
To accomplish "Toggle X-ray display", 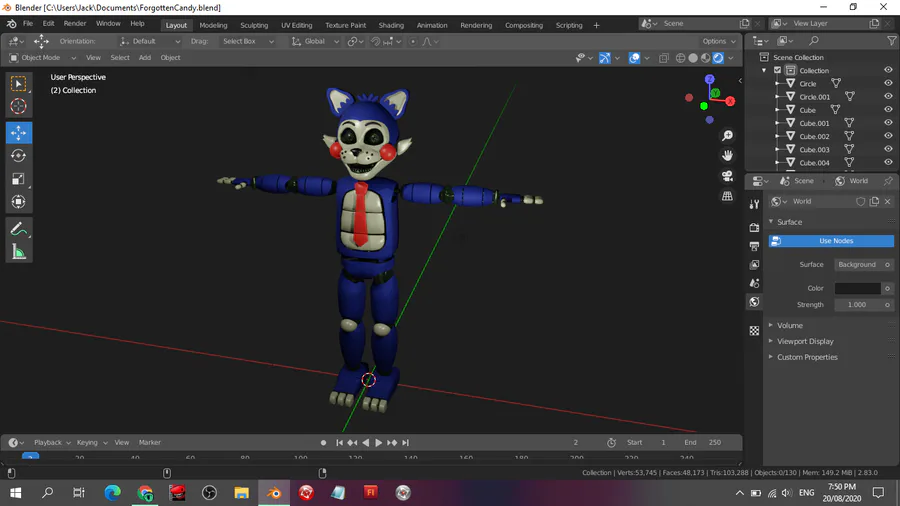I will point(664,58).
